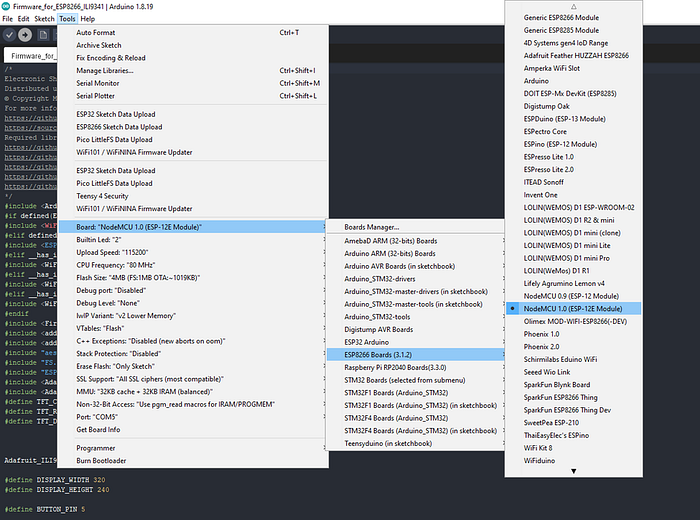Expand the Flash Size 4MB submenu
Viewport: 700px width, 520px height.
[193, 278]
